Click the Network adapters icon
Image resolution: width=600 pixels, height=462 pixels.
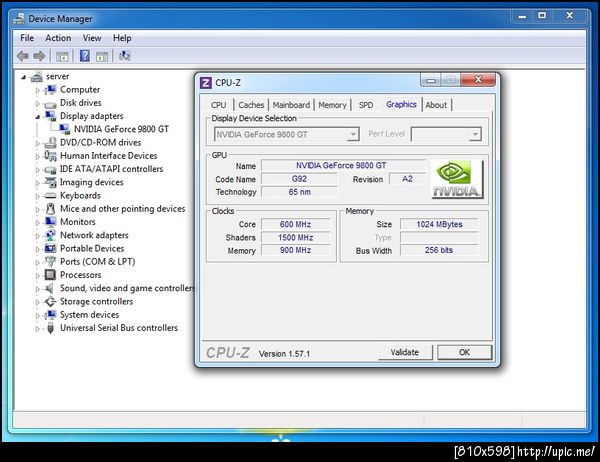point(50,235)
